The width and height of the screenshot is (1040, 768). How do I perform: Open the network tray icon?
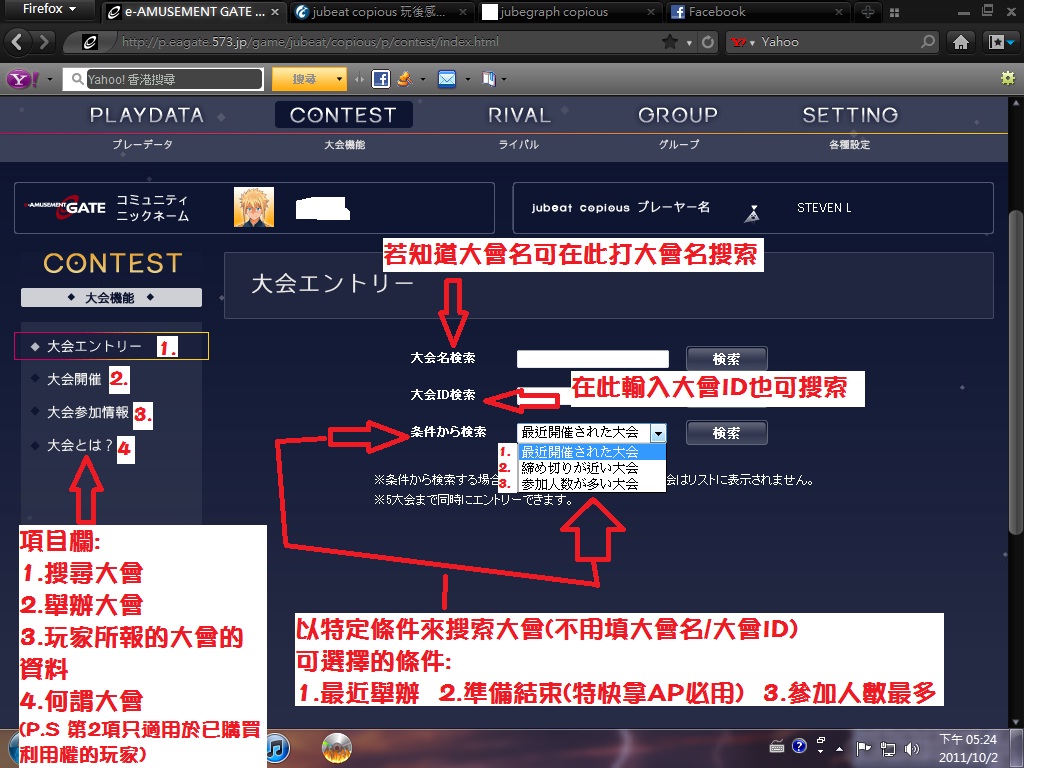[x=887, y=749]
